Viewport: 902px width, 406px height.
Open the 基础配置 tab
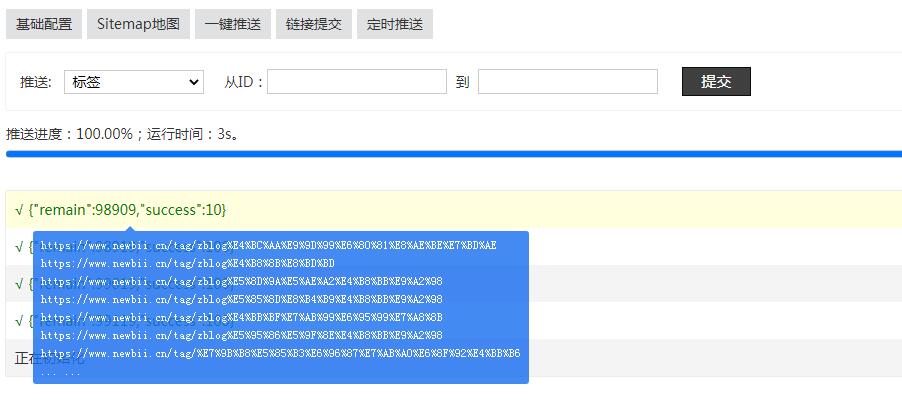coord(44,25)
